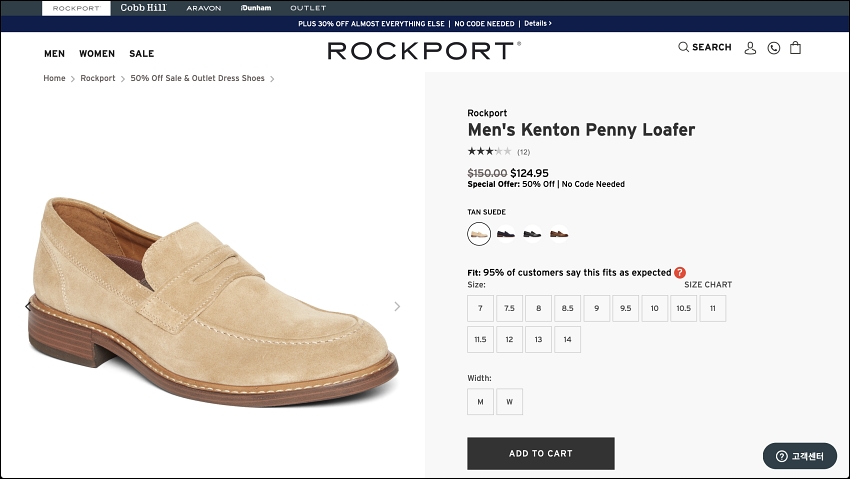
Task: Select size 14
Action: click(x=568, y=340)
